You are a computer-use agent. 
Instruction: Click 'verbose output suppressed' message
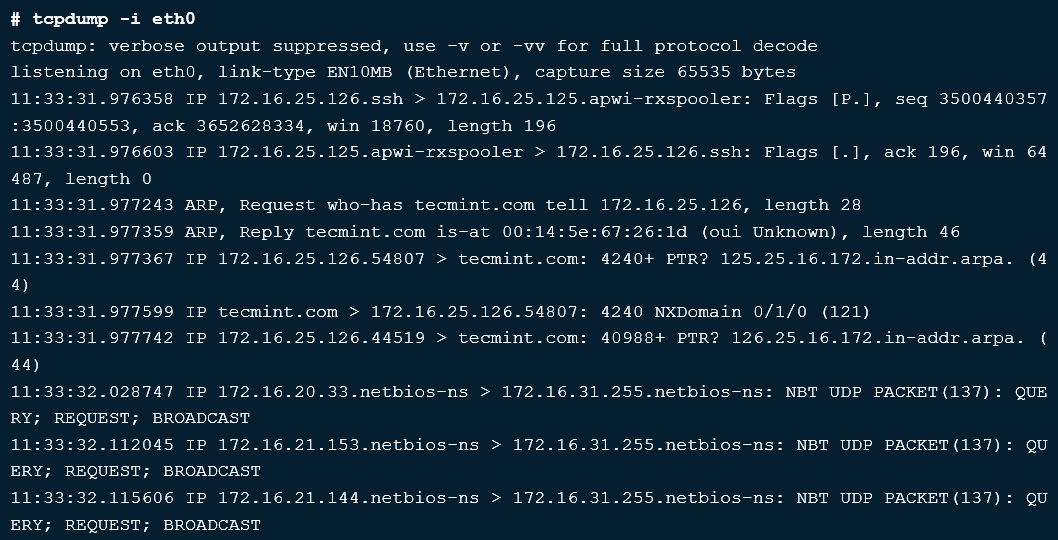[x=245, y=47]
